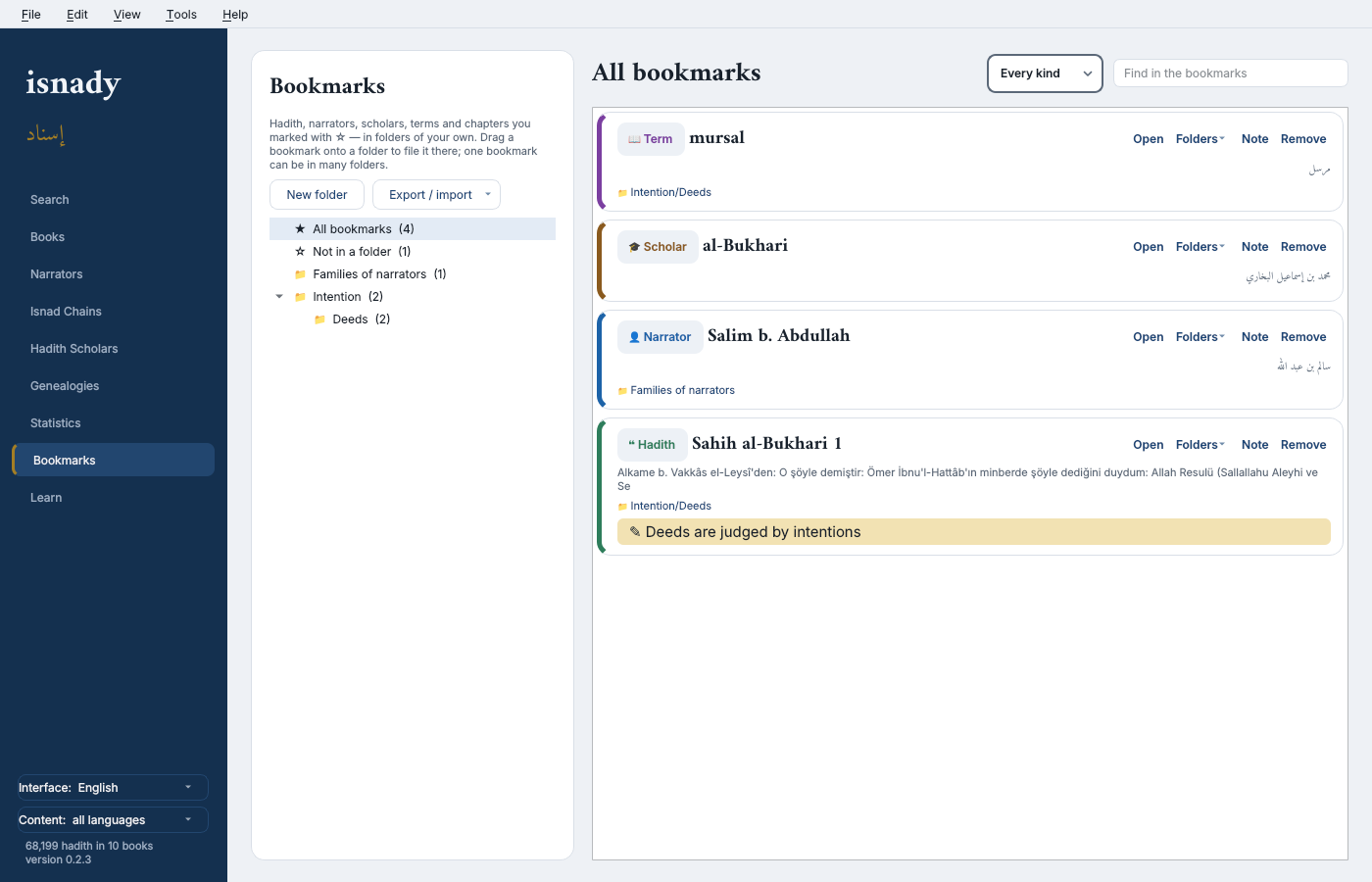Viewport: 1372px width, 882px height.
Task: Open the Folders menu for mursal
Action: [x=1200, y=139]
